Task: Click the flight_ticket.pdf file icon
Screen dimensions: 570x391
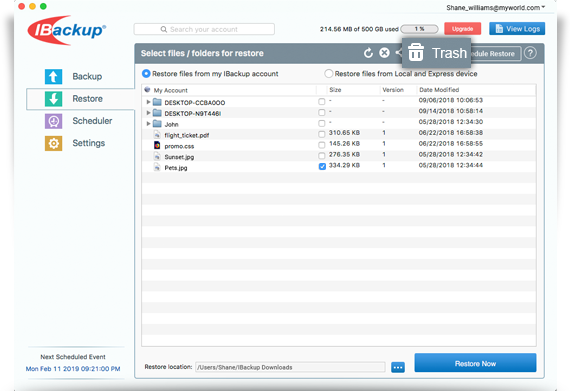Action: click(157, 135)
